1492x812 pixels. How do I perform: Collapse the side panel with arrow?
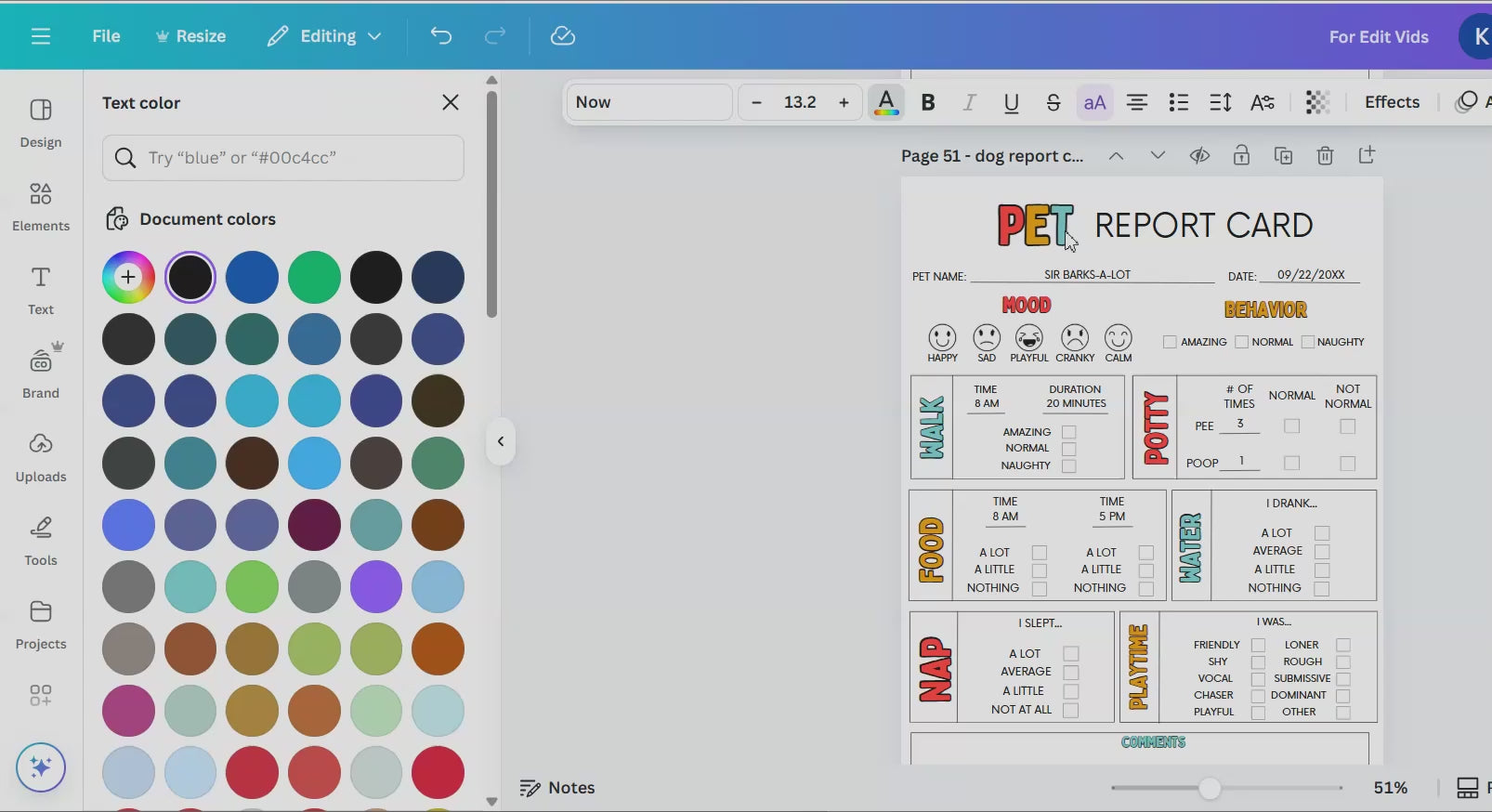(x=500, y=441)
